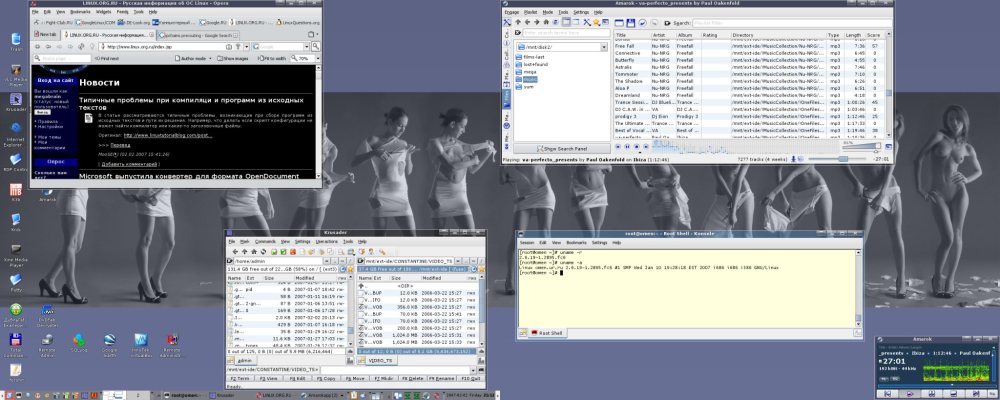Screen dimensions: 1000x400
Task: Click F8 Delete button in Krusader
Action: coord(413,378)
